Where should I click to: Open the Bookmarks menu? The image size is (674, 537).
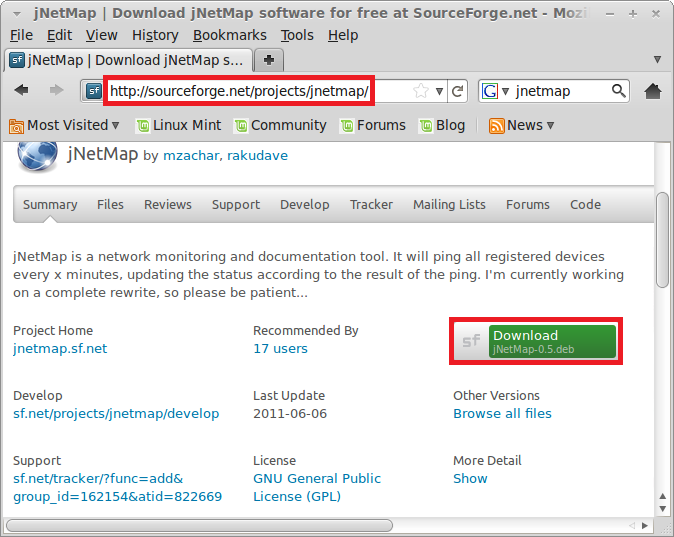point(230,35)
